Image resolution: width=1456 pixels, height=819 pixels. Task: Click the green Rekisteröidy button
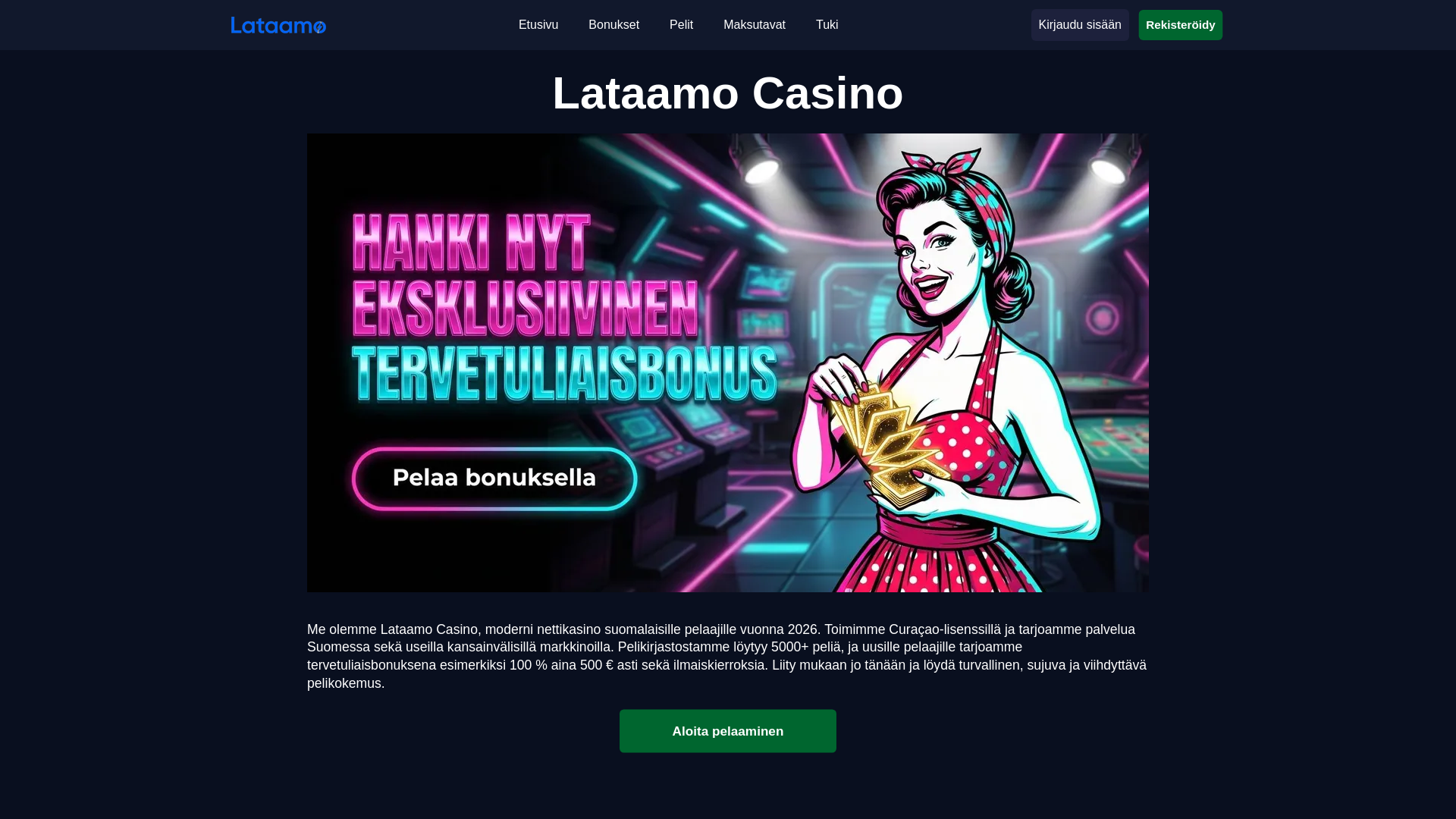1180,25
